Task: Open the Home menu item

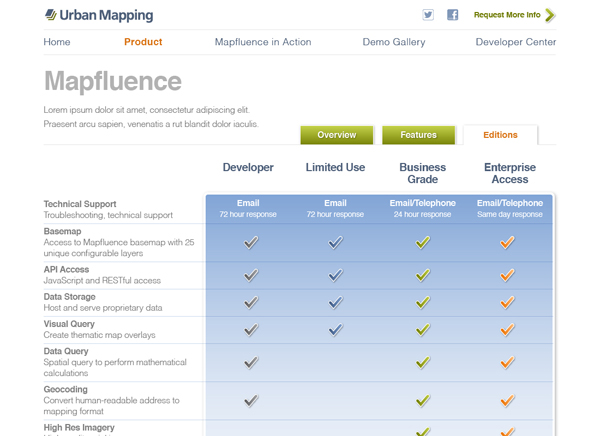Action: [57, 42]
